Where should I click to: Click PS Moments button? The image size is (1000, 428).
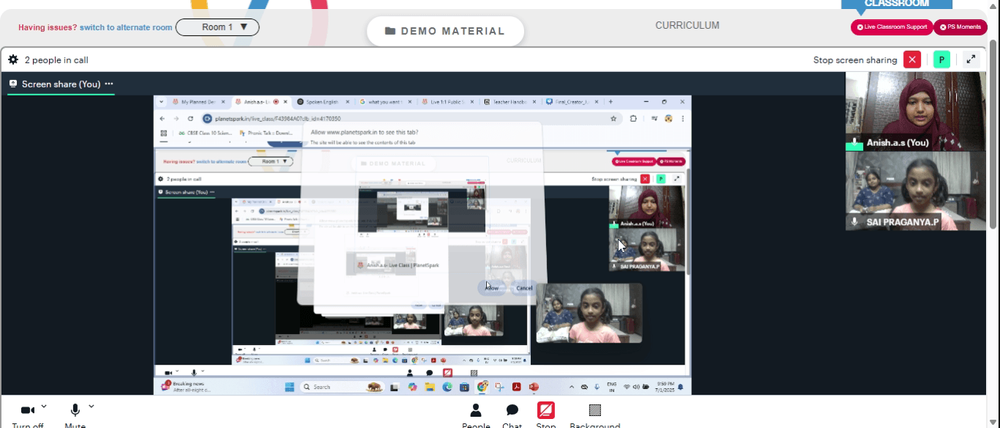pyautogui.click(x=960, y=27)
